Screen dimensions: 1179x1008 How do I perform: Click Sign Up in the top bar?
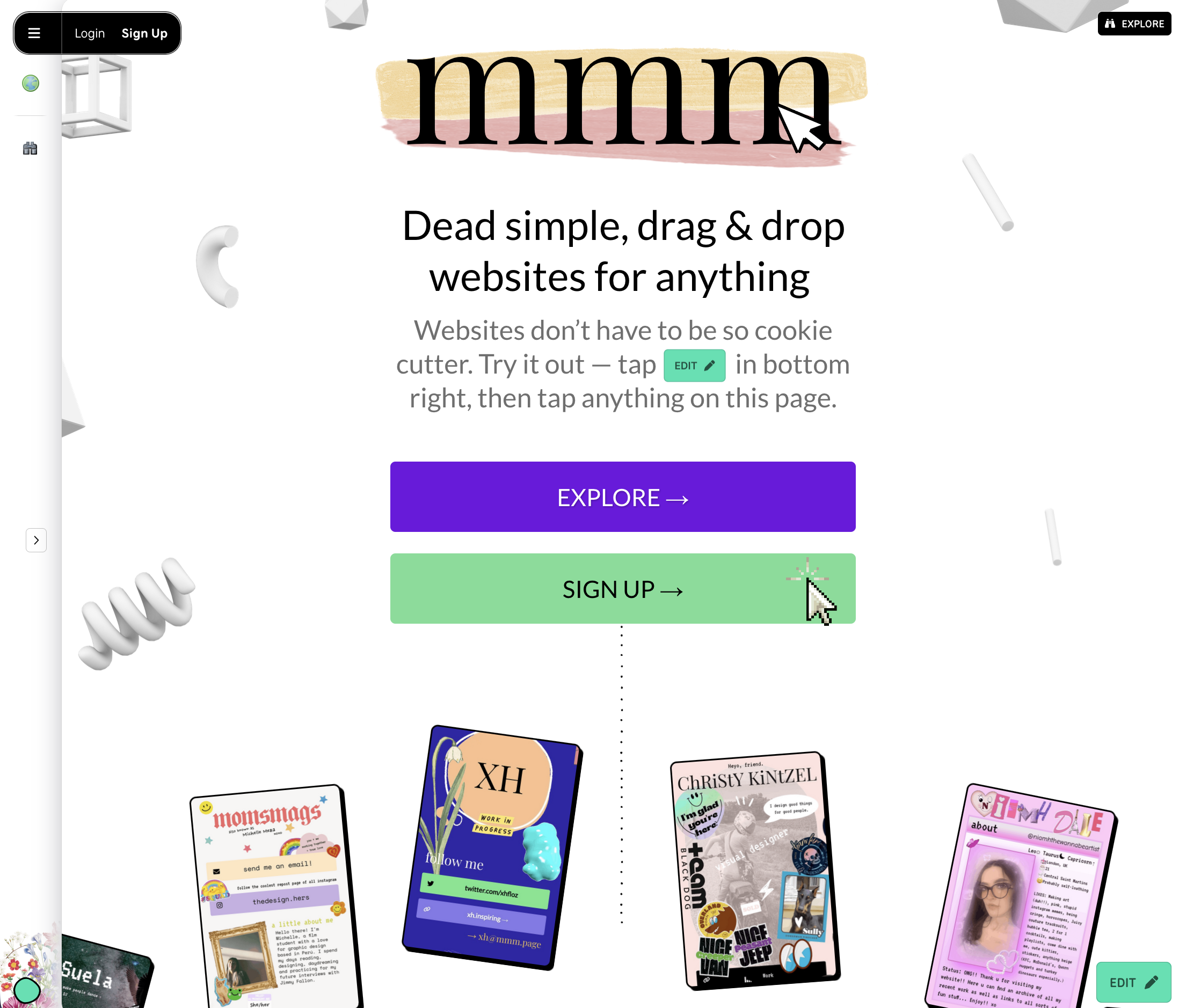144,33
